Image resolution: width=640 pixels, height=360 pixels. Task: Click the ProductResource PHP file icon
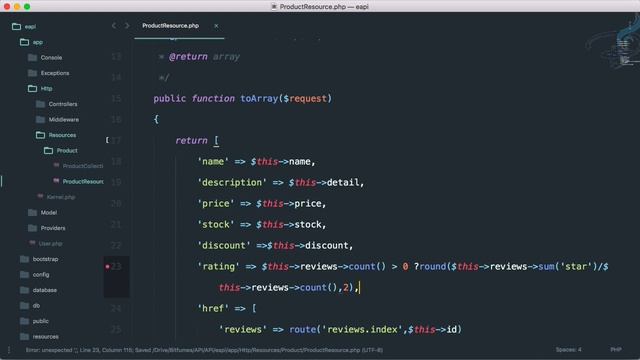(56, 181)
